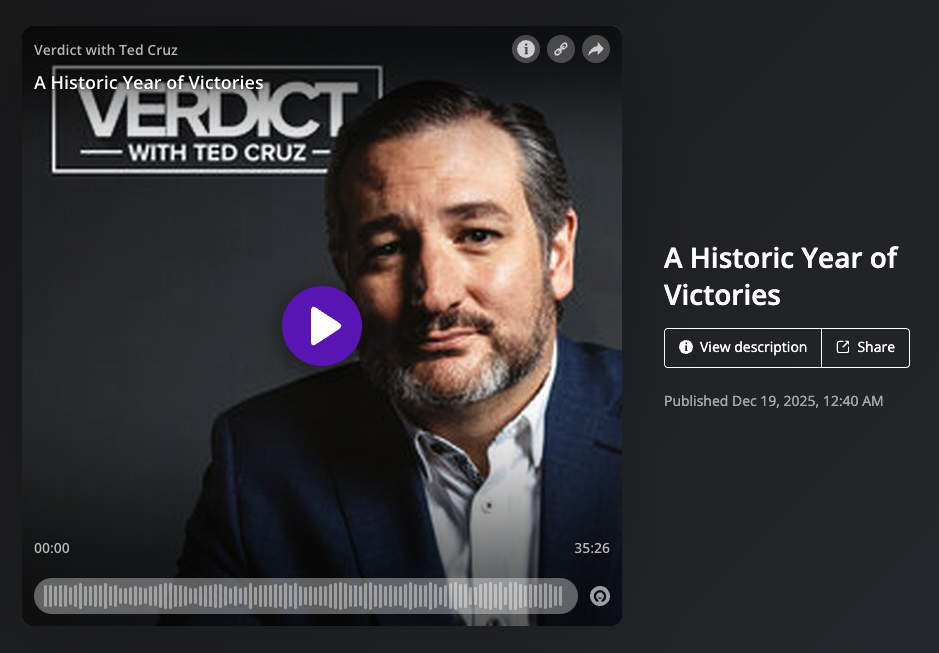The image size is (939, 653).
Task: Seek to the middle of the audio waveform
Action: click(305, 596)
